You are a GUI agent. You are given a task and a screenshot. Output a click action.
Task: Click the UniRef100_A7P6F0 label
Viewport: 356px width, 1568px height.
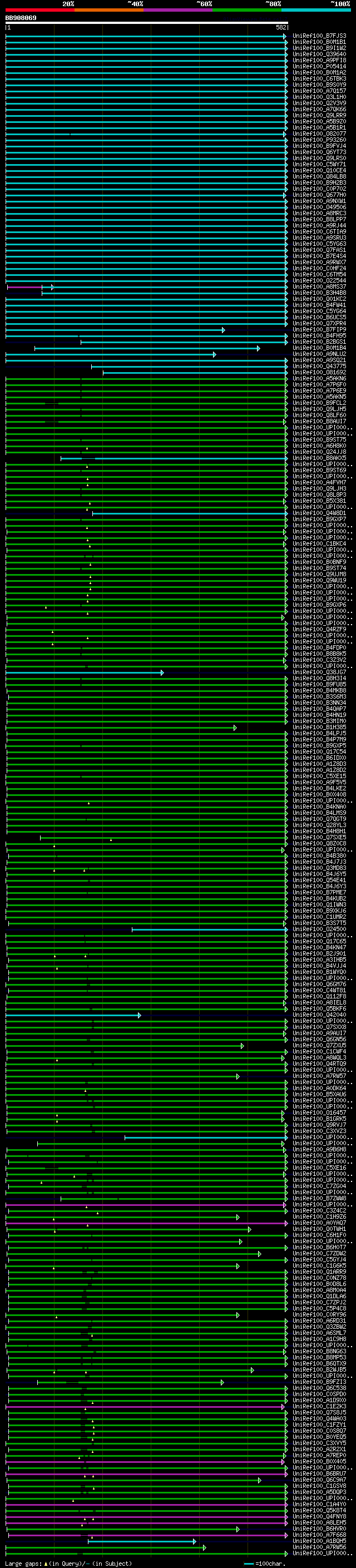point(319,385)
